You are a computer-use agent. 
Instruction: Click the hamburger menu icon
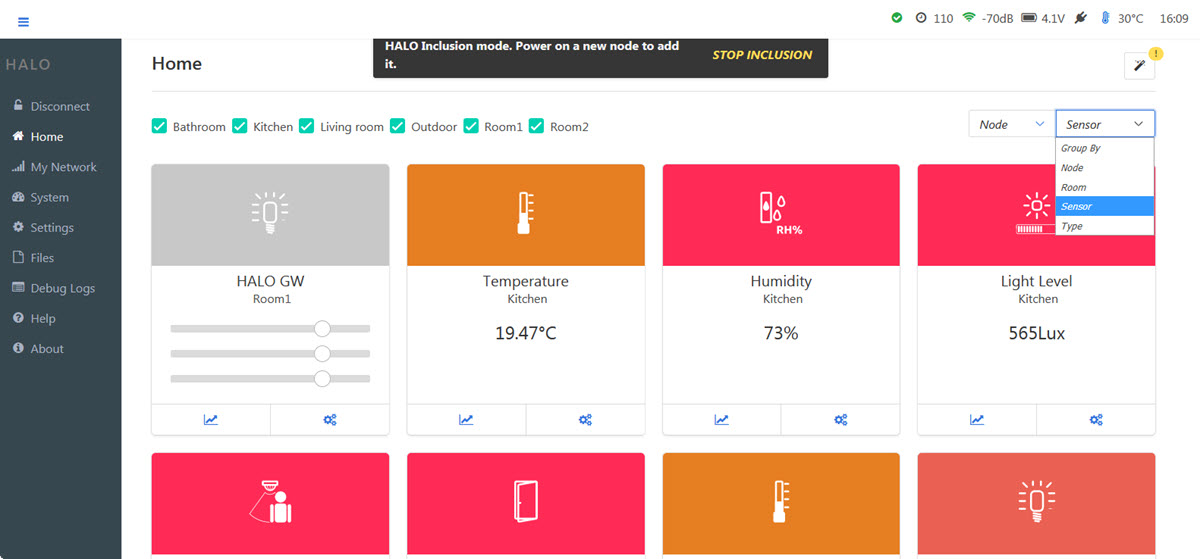23,22
